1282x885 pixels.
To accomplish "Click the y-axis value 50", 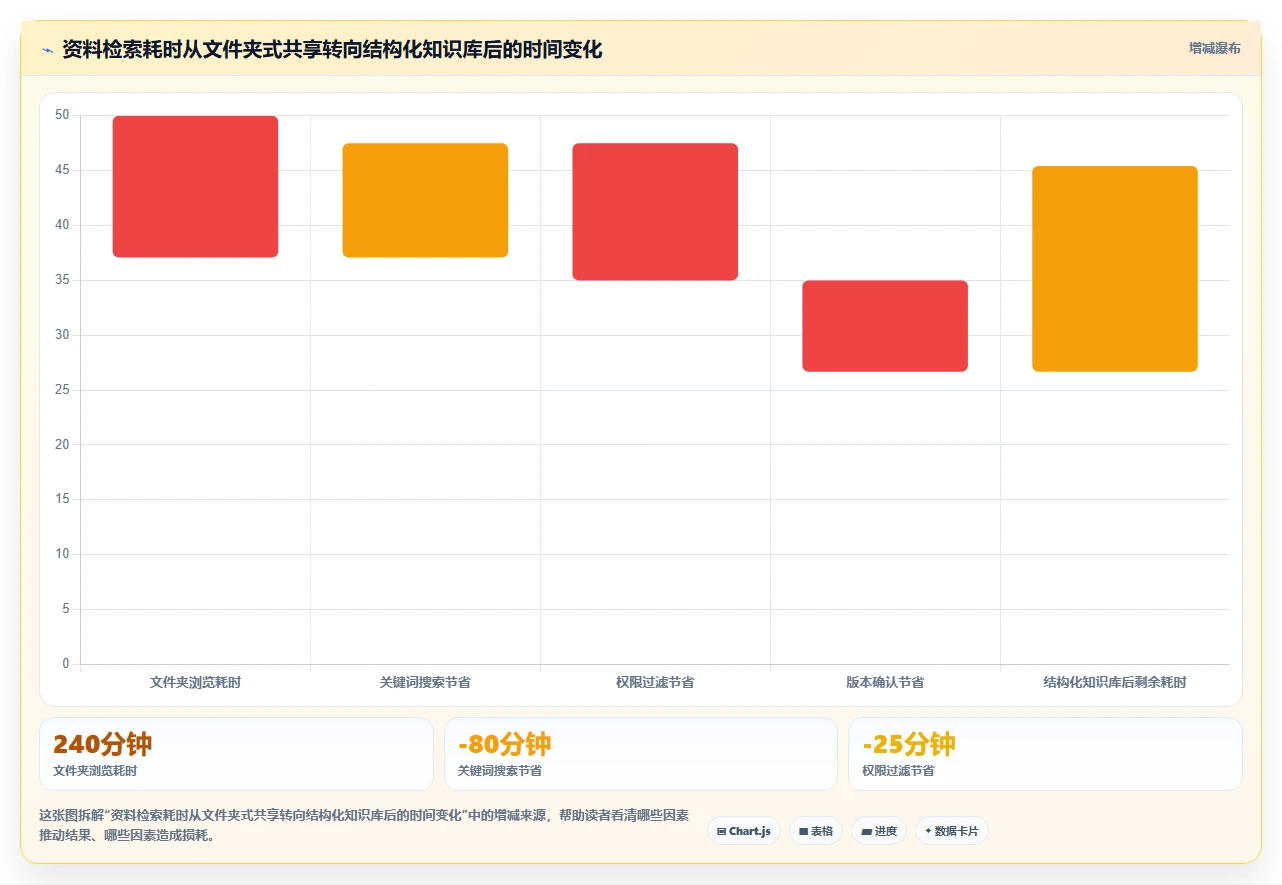I will (x=62, y=115).
